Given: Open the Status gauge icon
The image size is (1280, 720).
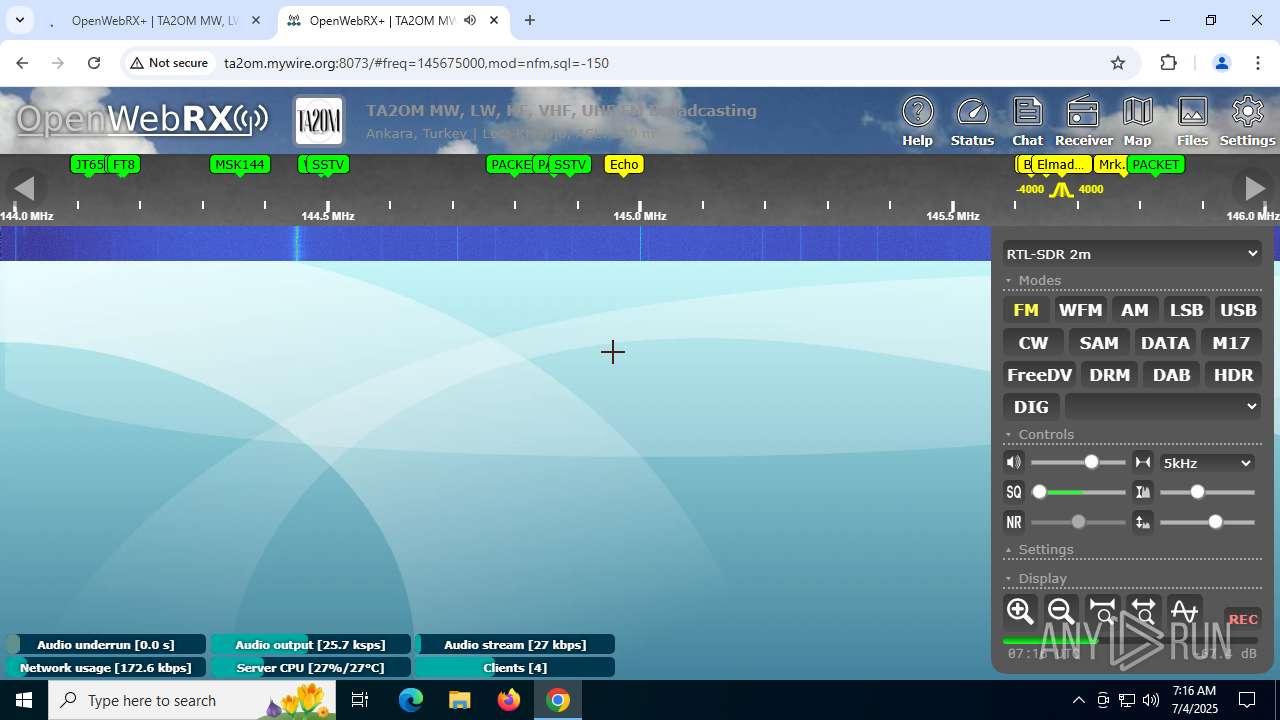Looking at the screenshot, I should 972,122.
